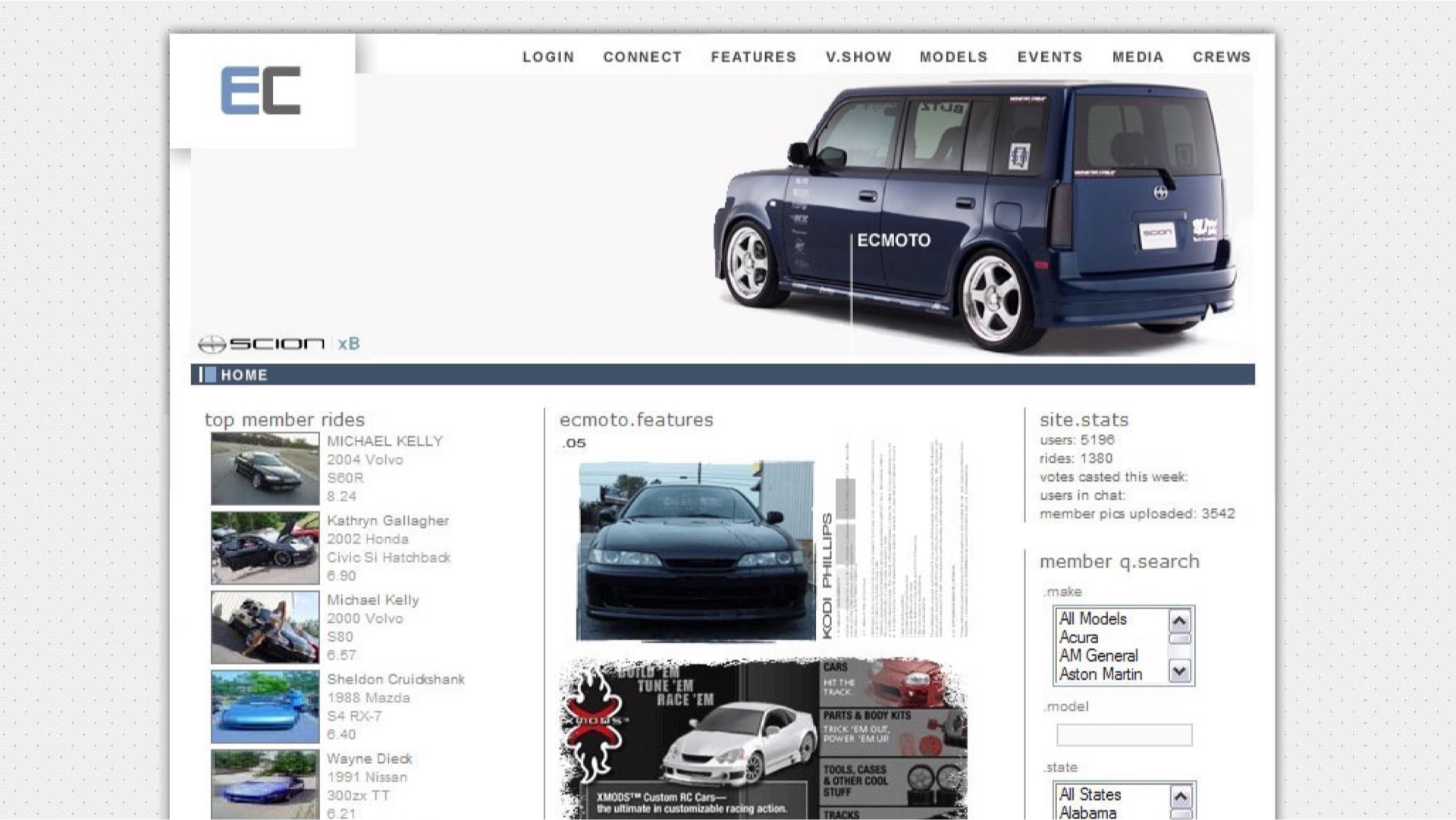Click the 6.90 rating score
Image resolution: width=1456 pixels, height=820 pixels.
[x=341, y=576]
